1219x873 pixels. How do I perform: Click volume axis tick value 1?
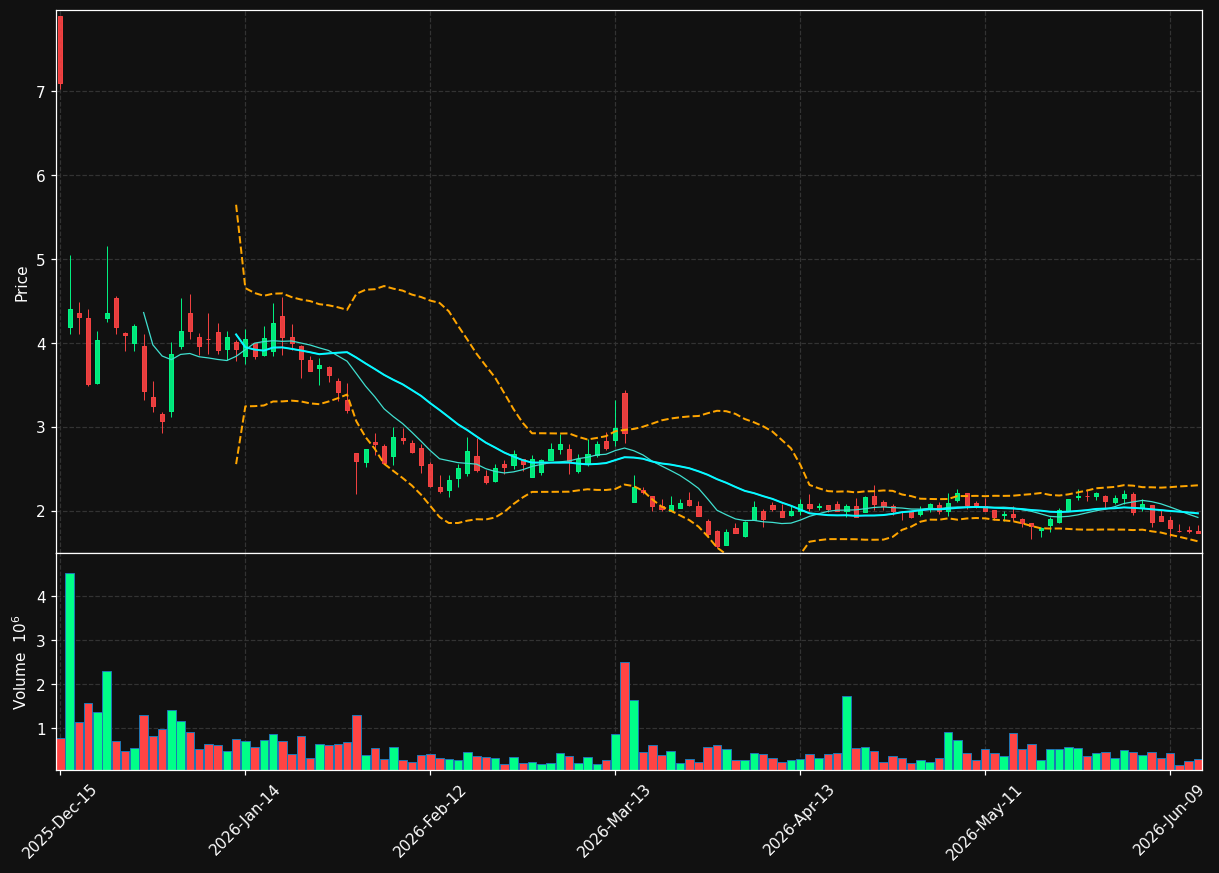40,729
